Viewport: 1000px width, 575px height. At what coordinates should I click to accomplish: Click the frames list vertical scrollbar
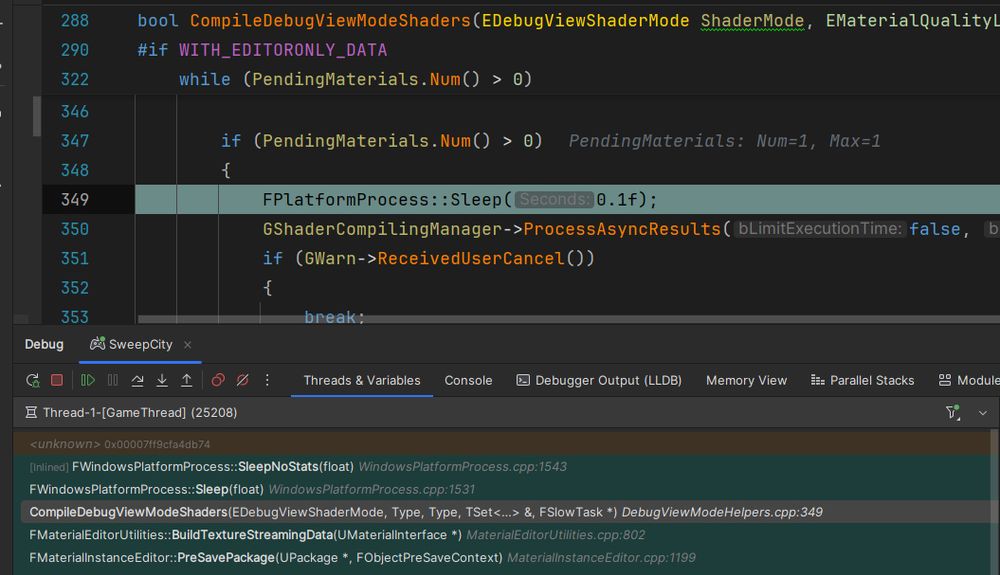tap(994, 501)
